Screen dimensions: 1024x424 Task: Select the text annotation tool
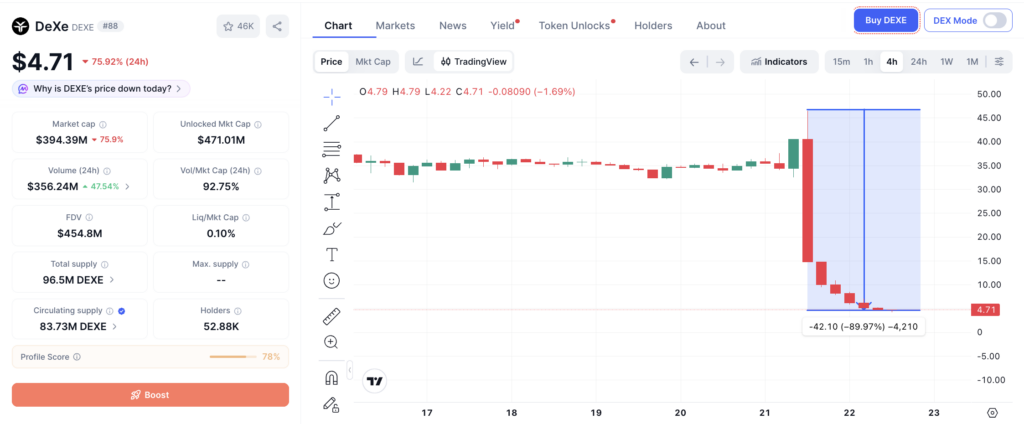pos(332,255)
